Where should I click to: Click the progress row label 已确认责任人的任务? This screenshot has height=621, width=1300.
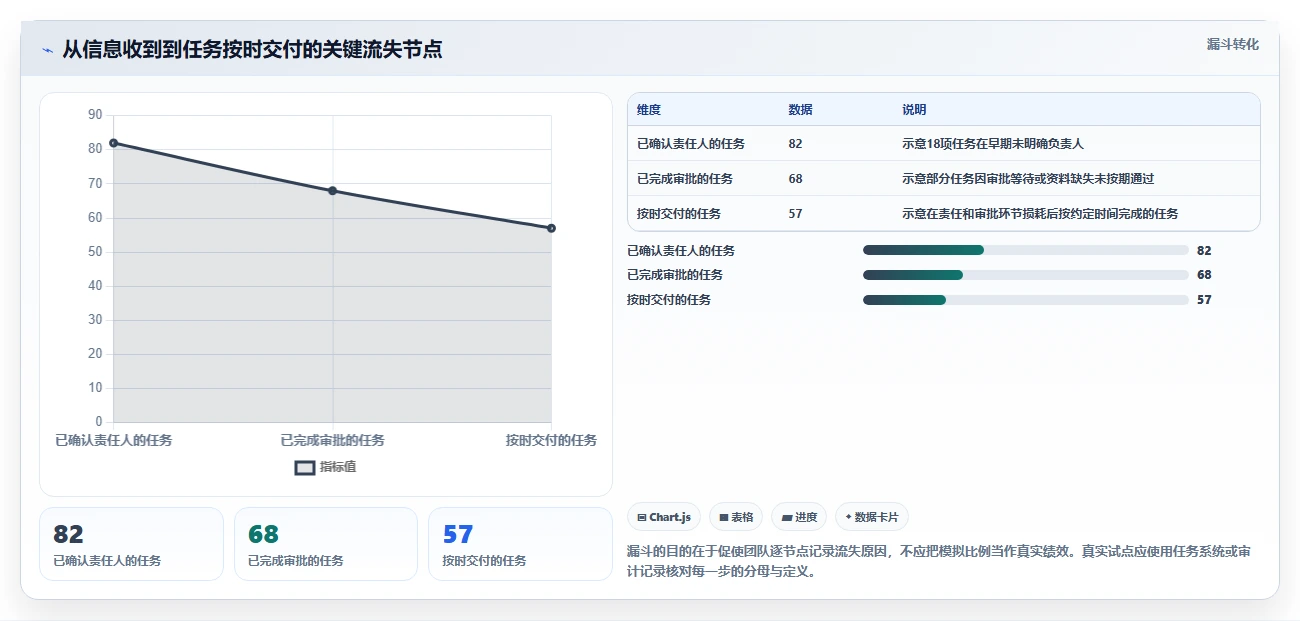681,251
